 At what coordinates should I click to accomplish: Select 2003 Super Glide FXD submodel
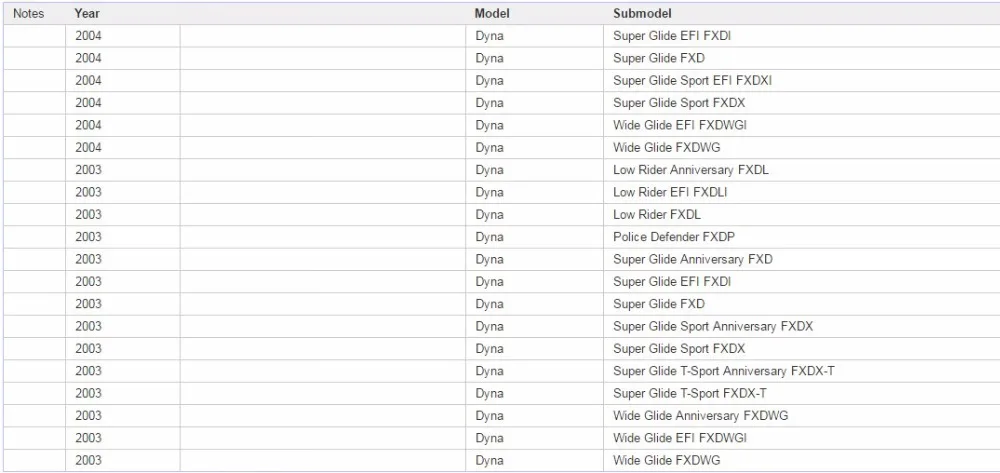click(x=659, y=303)
